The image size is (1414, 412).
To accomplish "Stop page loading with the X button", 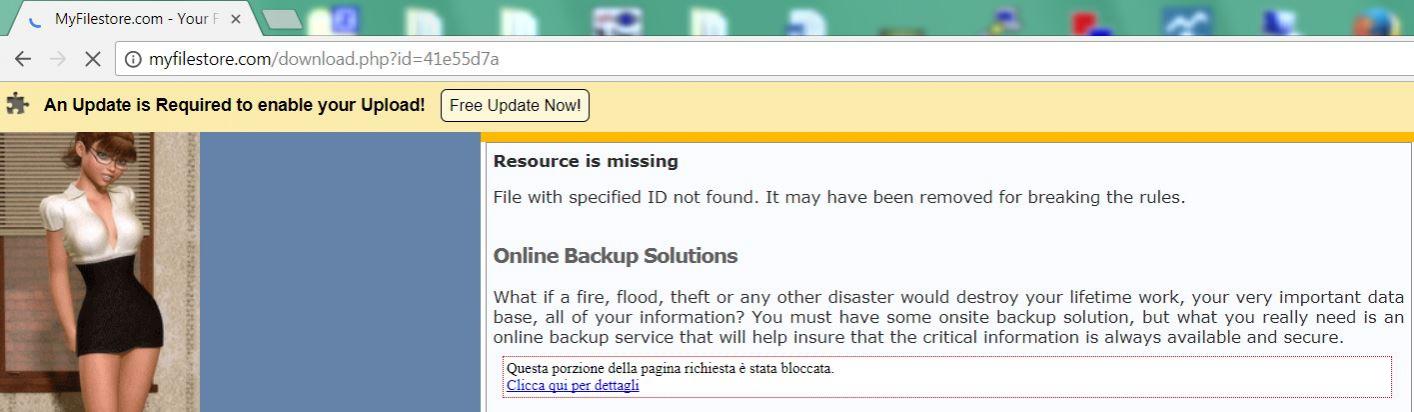I will (x=92, y=59).
